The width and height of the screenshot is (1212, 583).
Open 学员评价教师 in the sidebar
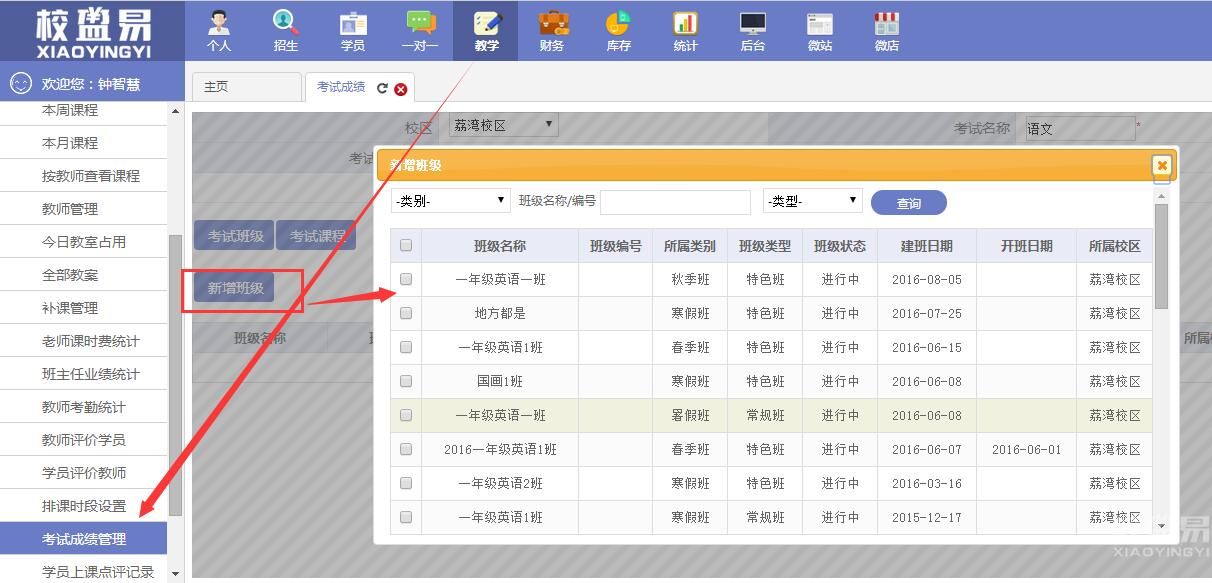(84, 473)
